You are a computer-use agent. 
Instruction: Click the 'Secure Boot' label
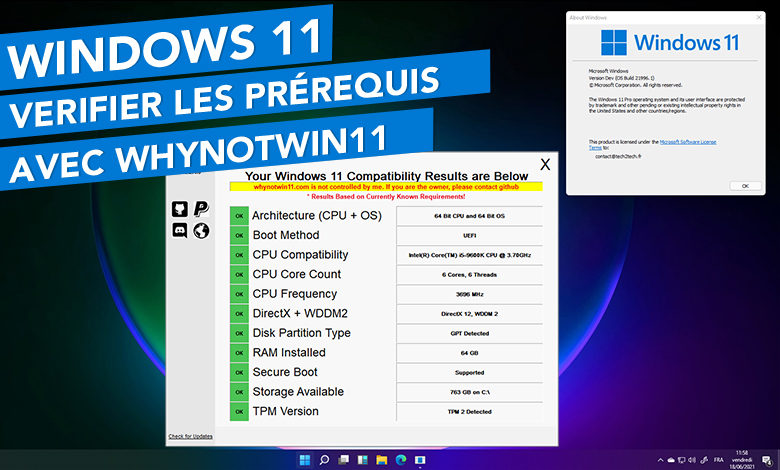285,372
